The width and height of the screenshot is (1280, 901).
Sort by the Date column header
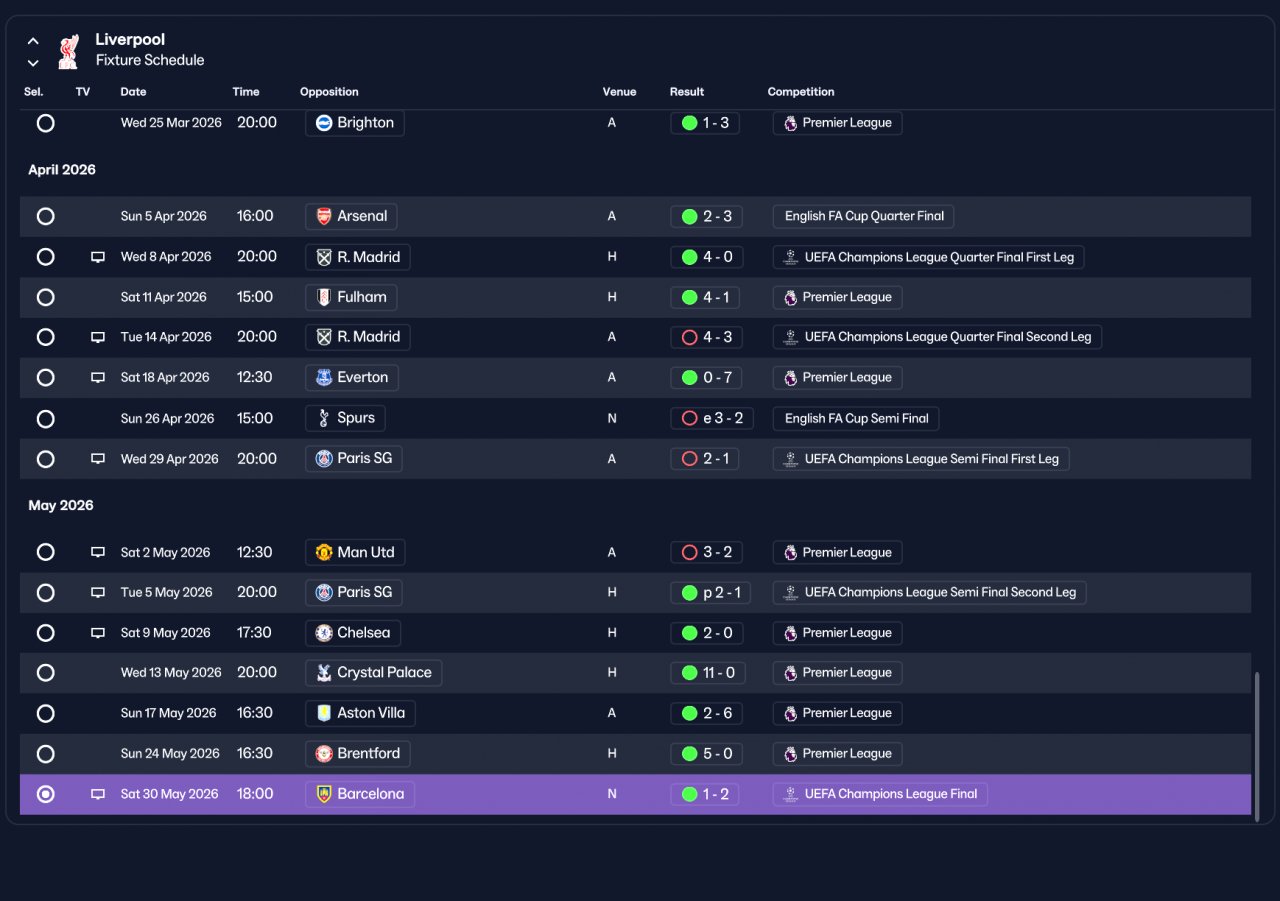(x=133, y=92)
